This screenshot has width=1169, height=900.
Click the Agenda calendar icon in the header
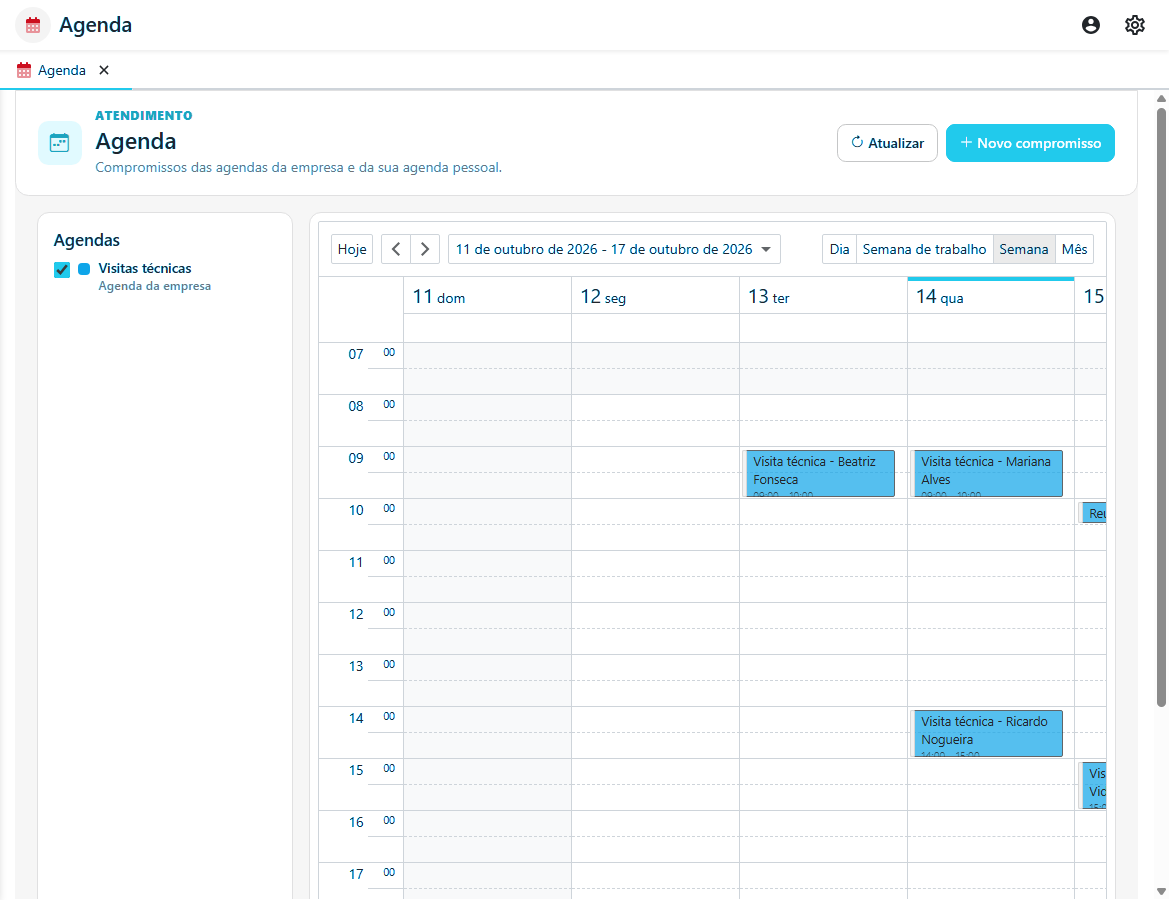(33, 25)
